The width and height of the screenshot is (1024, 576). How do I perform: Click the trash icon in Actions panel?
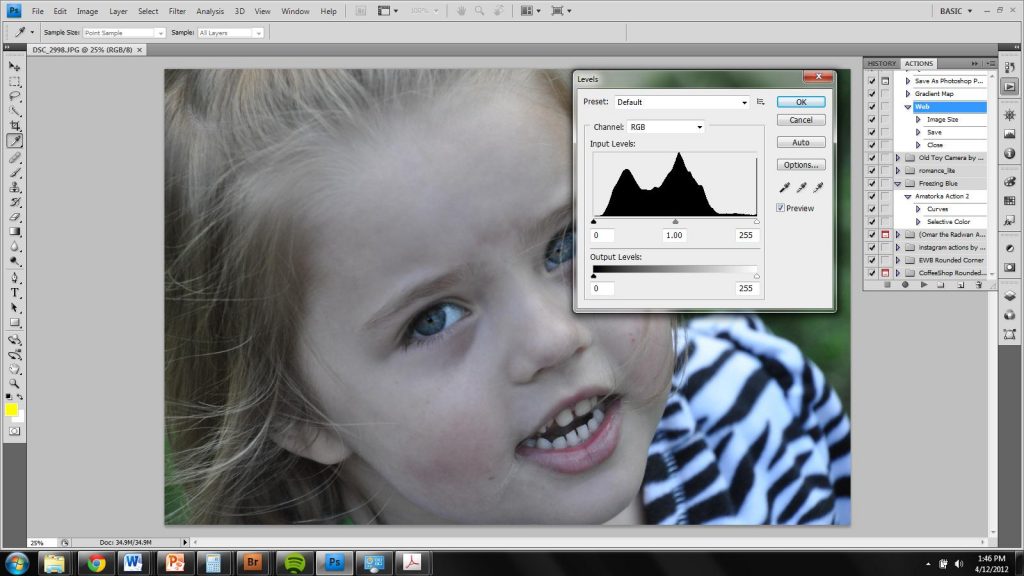[x=977, y=285]
